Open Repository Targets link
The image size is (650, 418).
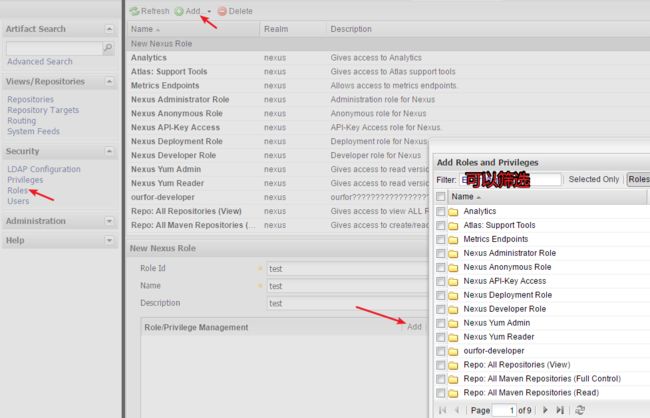43,110
